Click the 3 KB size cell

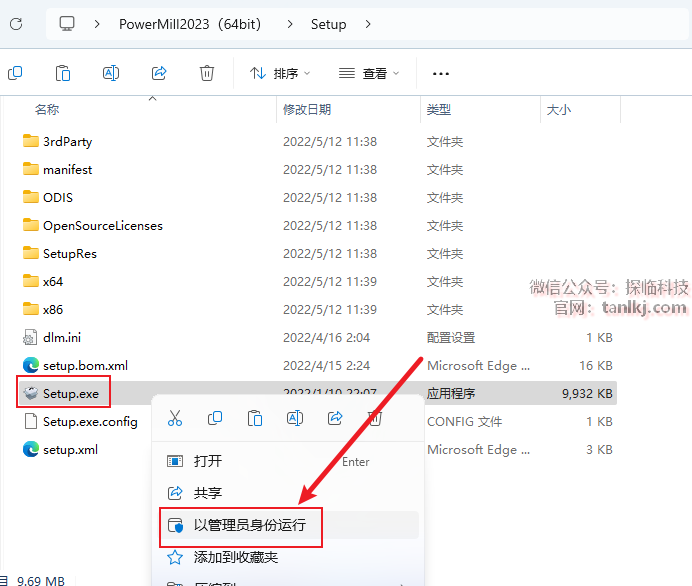point(599,450)
